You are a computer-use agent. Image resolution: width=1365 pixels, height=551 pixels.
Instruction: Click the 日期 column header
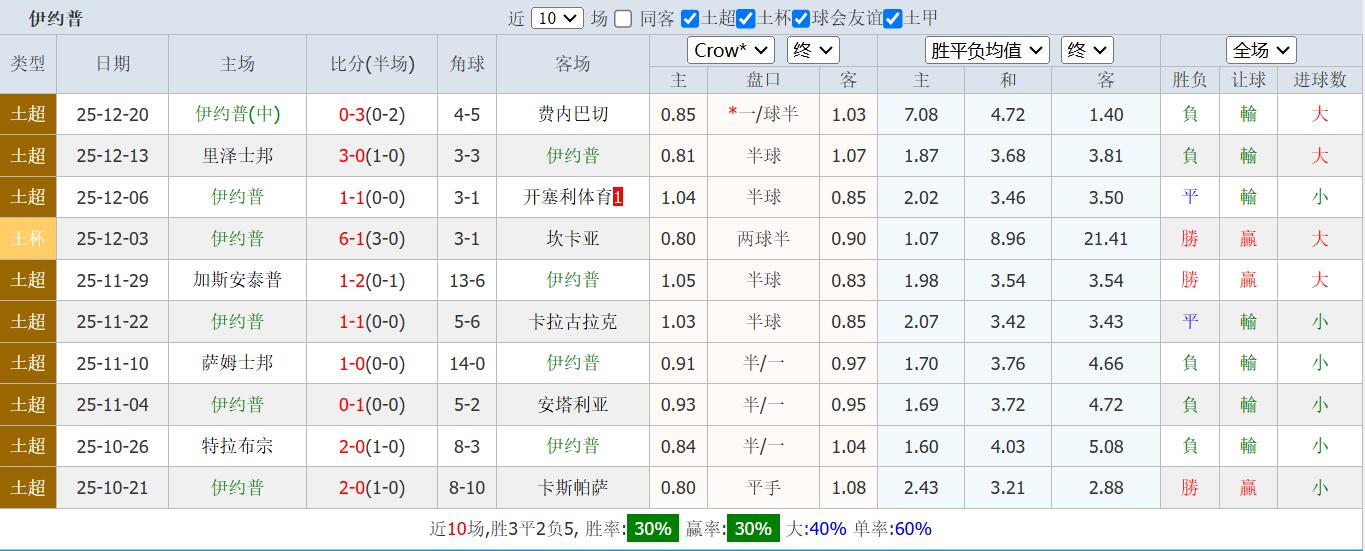coord(113,64)
